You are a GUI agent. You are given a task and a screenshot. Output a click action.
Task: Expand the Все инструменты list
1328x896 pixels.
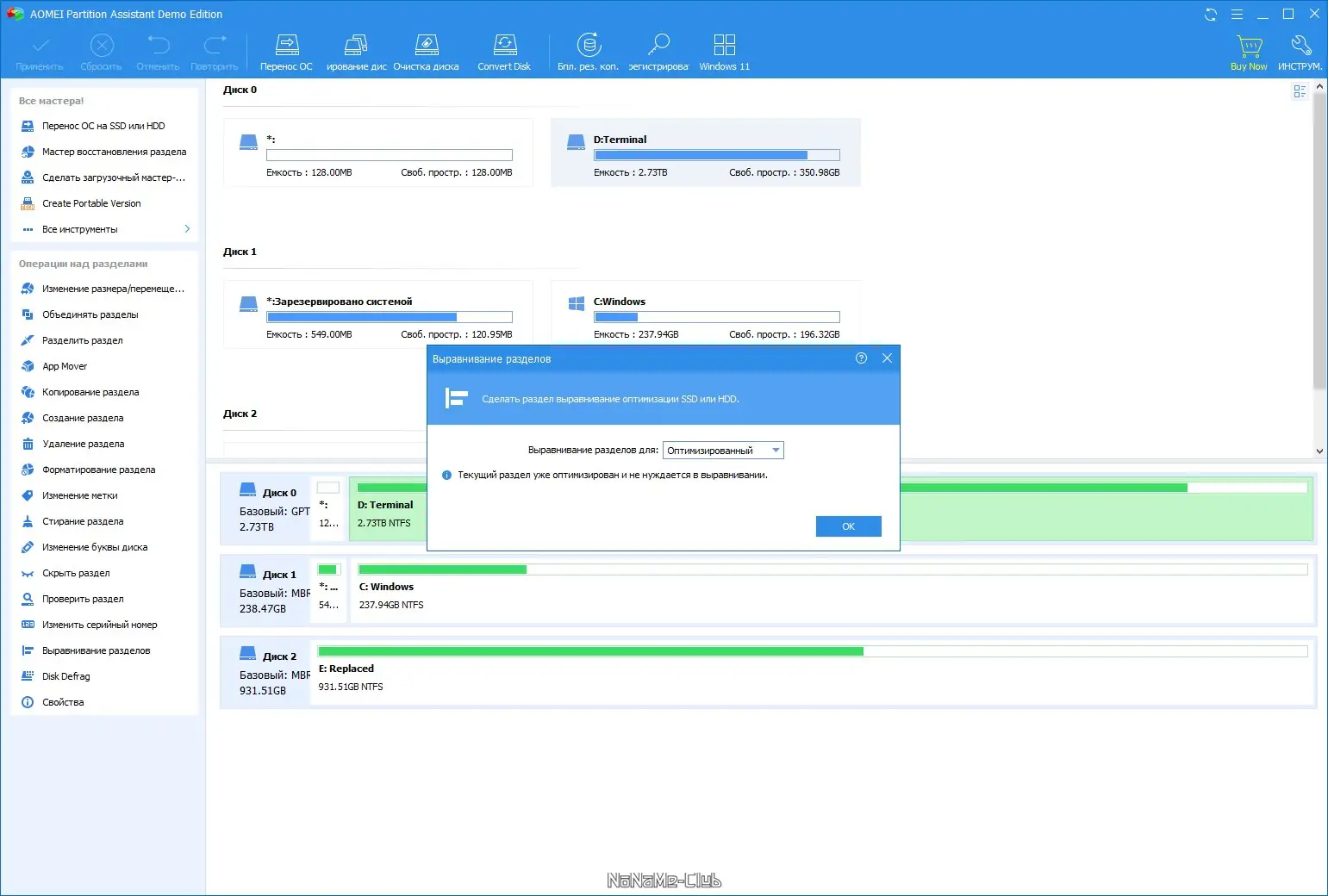103,229
